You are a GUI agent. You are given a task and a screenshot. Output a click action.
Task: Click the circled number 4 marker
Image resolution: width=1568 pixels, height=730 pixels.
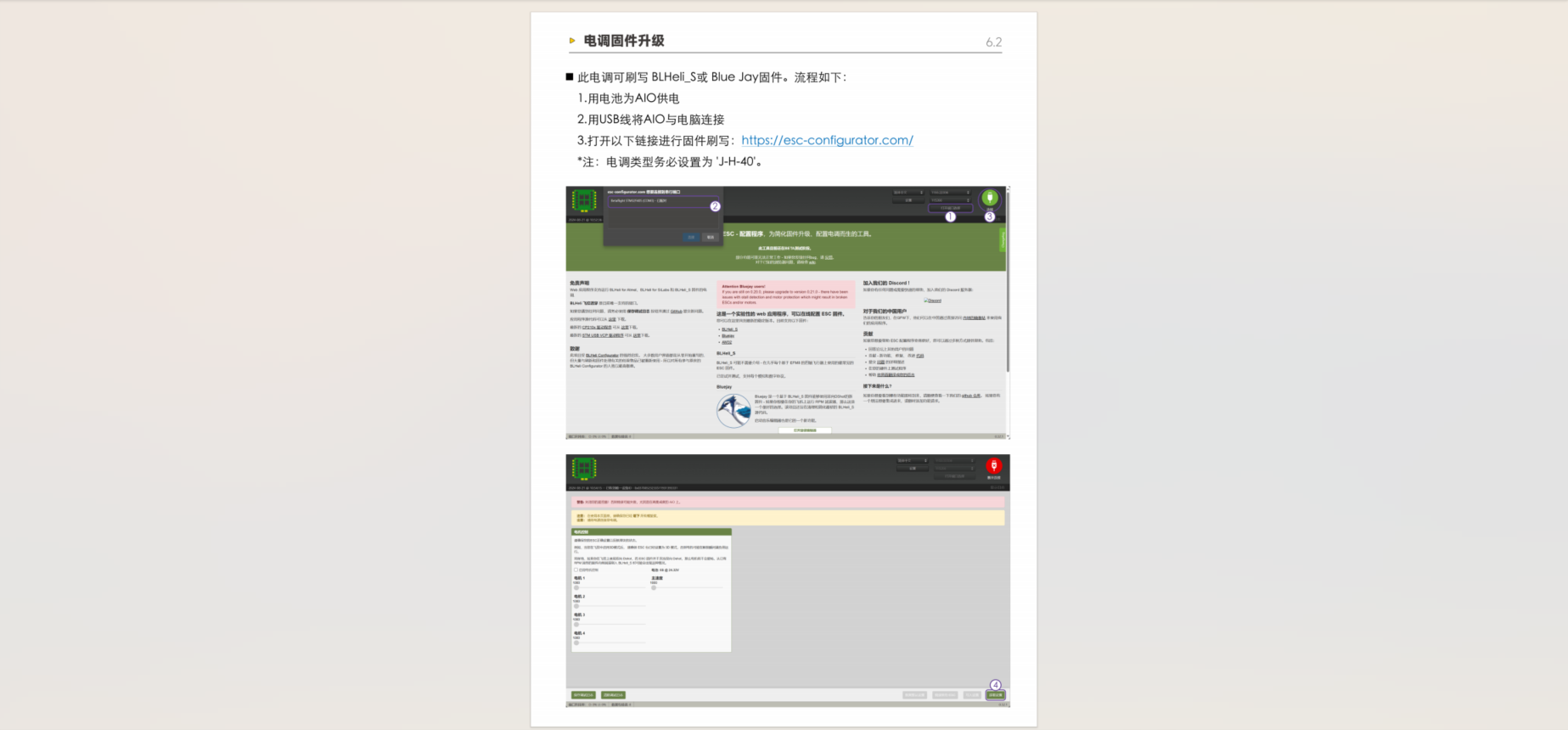pyautogui.click(x=995, y=685)
